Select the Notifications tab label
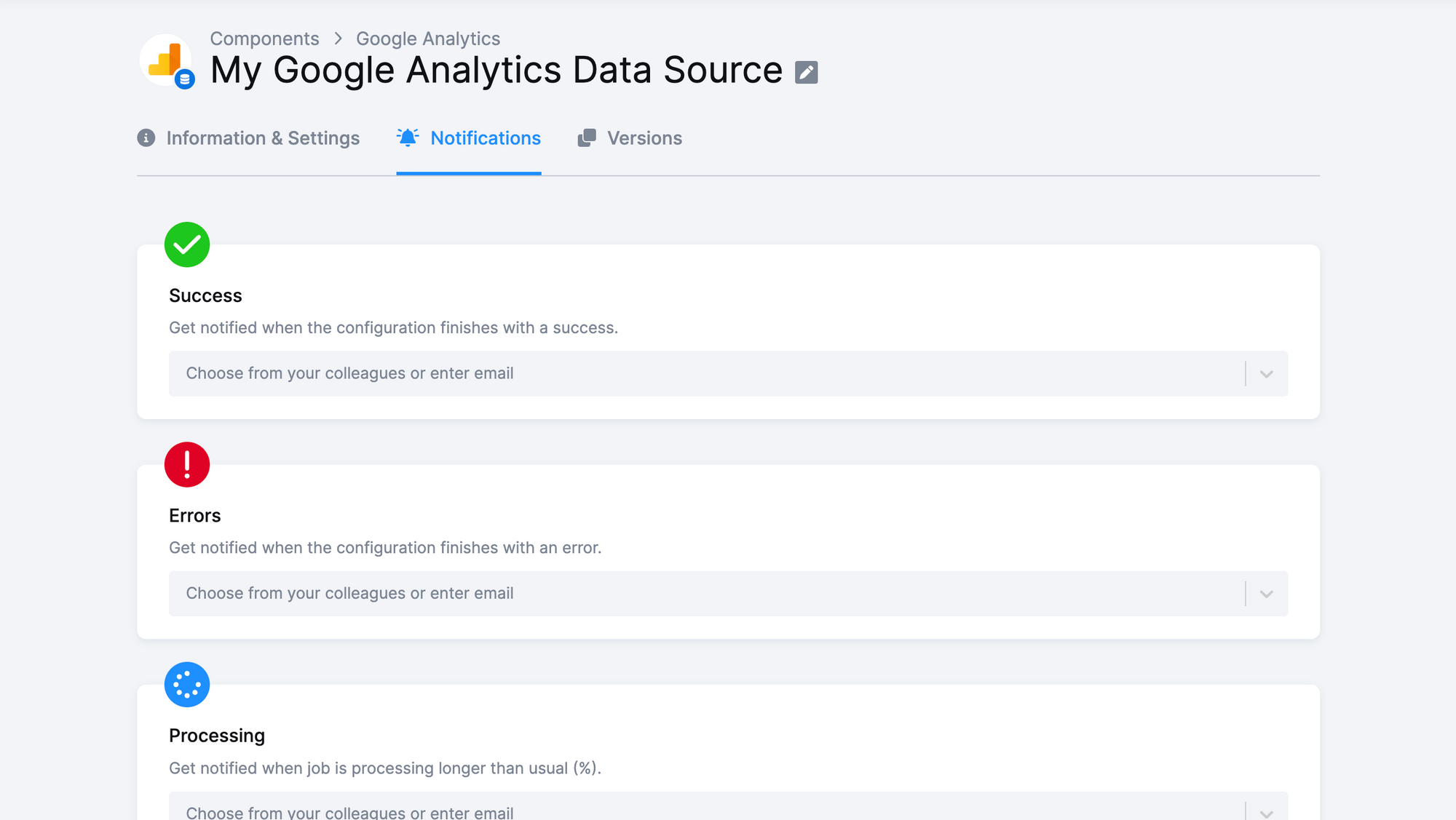Image resolution: width=1456 pixels, height=820 pixels. click(x=486, y=138)
